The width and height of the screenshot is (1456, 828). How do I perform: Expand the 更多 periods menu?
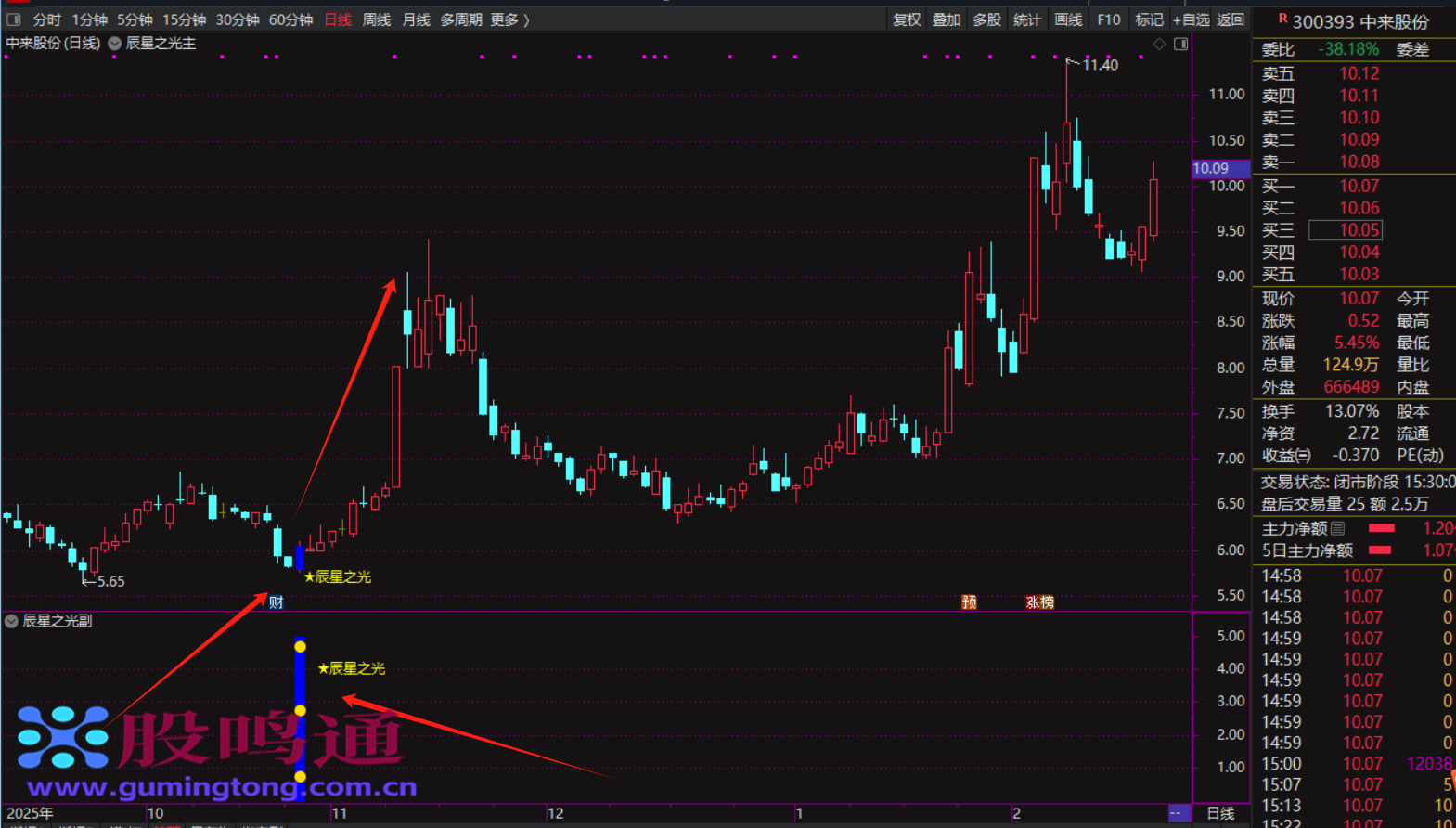coord(509,19)
